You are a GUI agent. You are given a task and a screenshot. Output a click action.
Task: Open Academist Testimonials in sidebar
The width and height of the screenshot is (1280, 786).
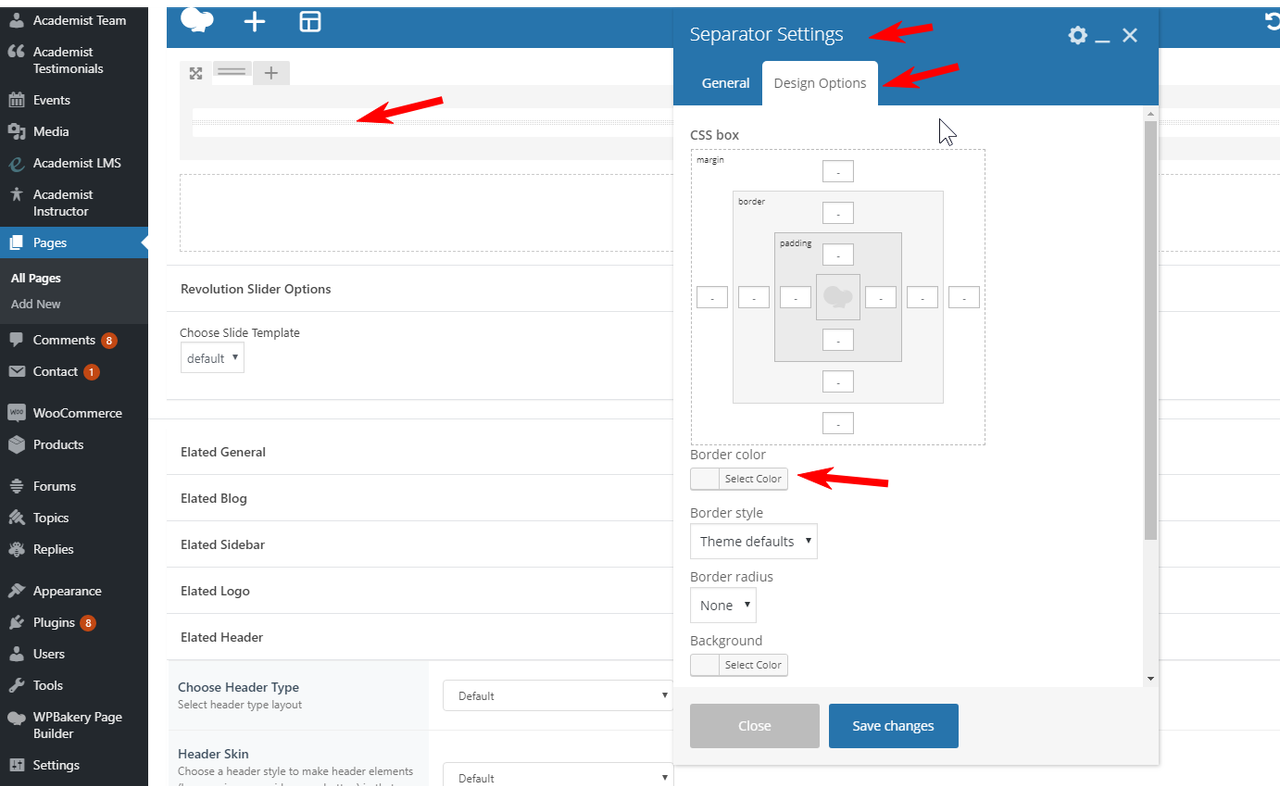pyautogui.click(x=74, y=60)
